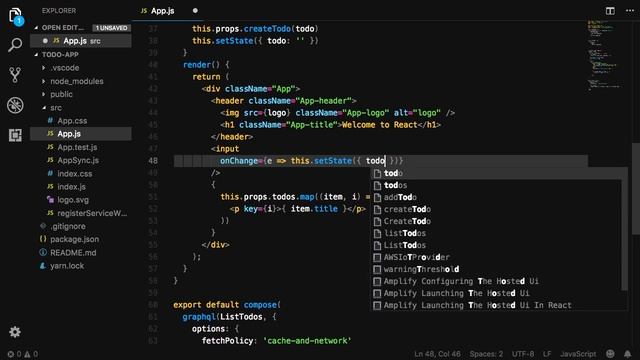Split the editor with the layout icon
640x360 pixels.
(610, 11)
